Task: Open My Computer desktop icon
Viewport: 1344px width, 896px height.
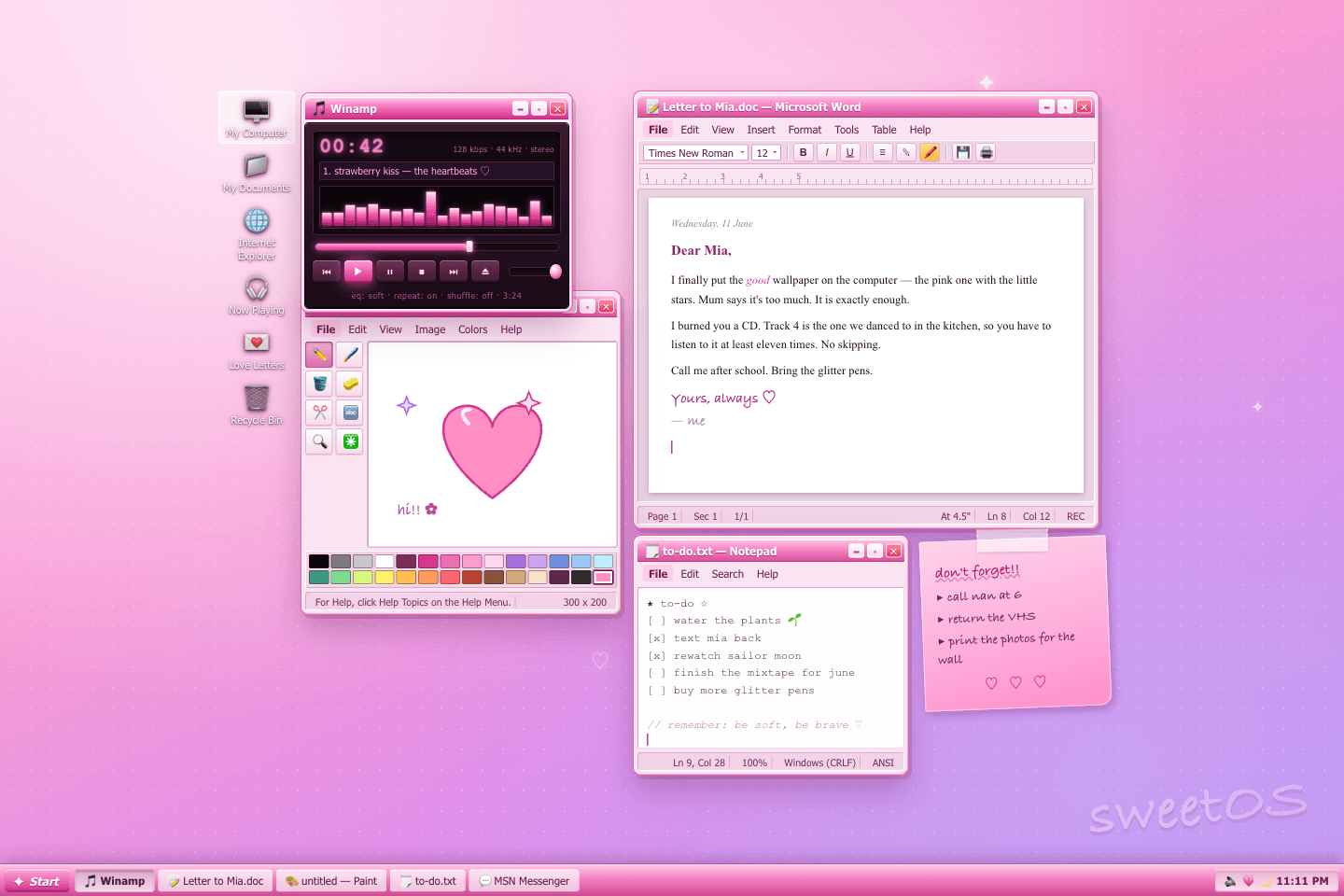Action: [x=257, y=118]
